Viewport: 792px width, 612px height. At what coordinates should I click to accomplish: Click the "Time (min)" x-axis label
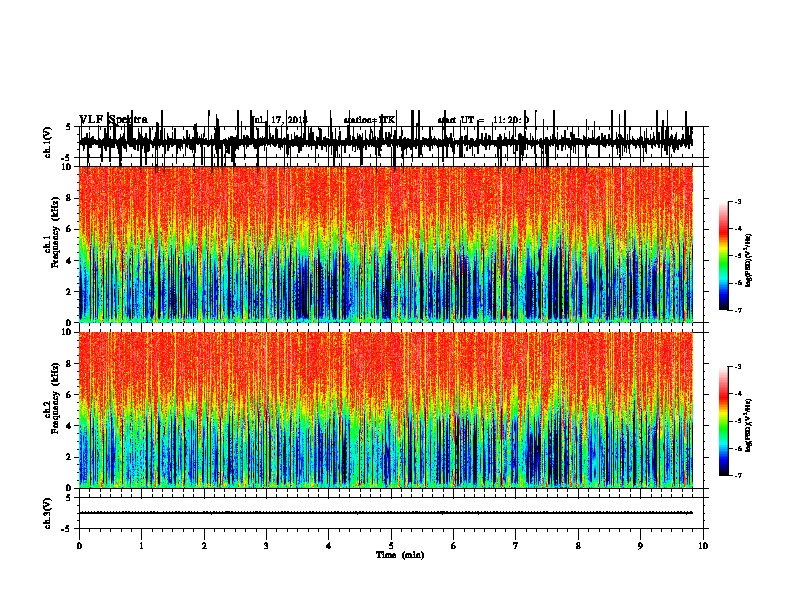point(400,555)
